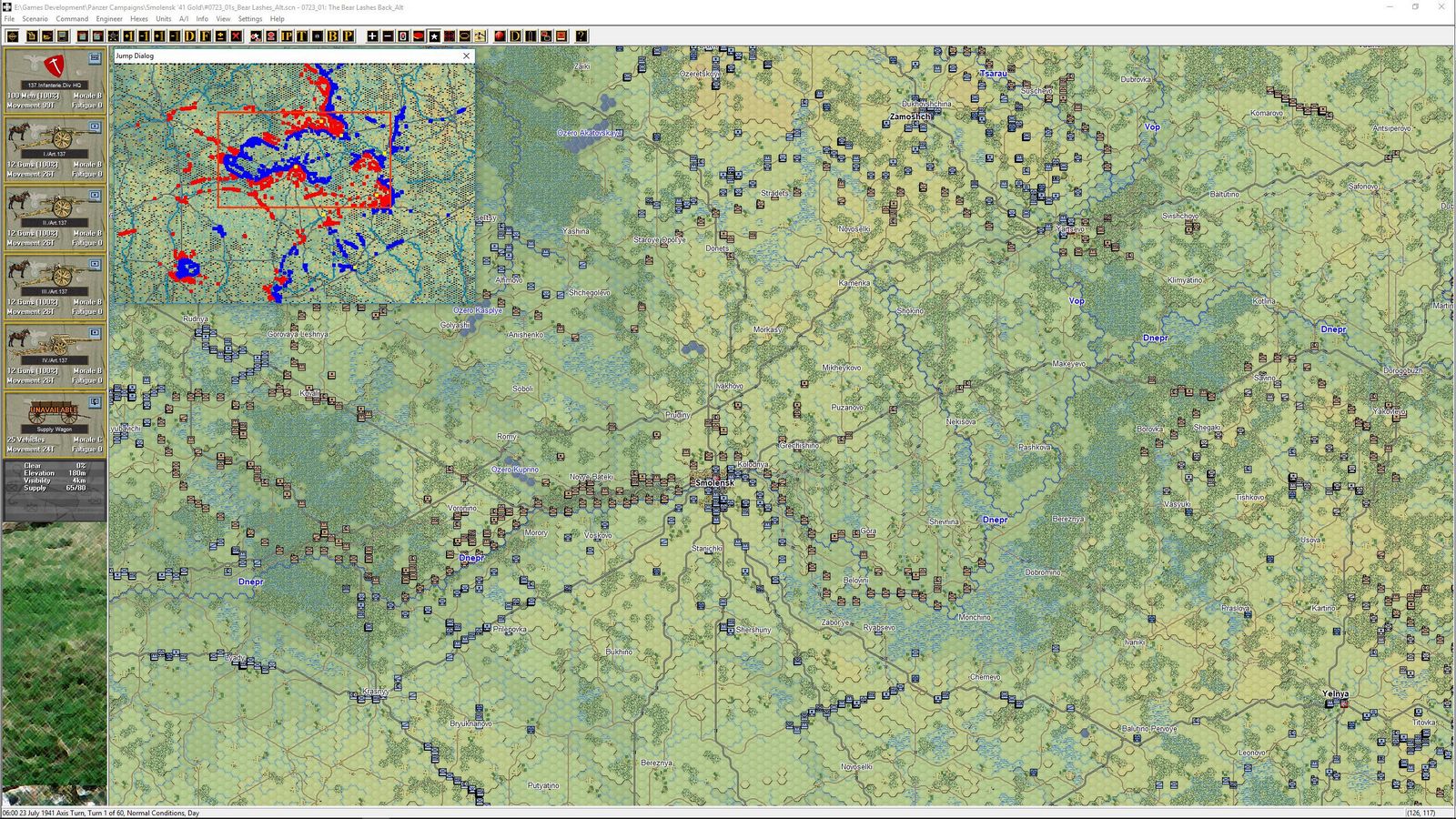The height and width of the screenshot is (819, 1456).
Task: Click the save floppy disk toolbar icon
Action: point(62,36)
